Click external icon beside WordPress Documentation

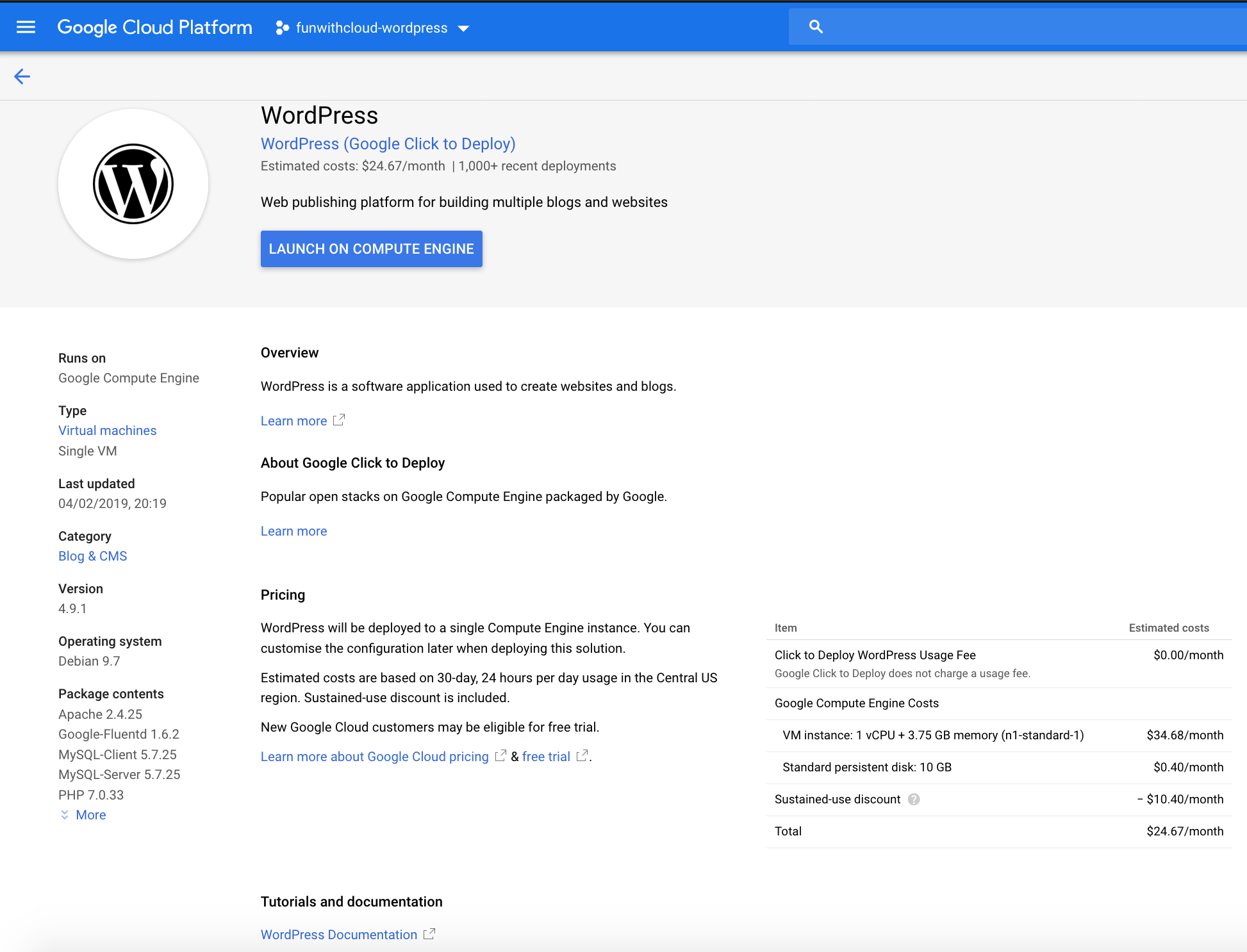[x=429, y=934]
